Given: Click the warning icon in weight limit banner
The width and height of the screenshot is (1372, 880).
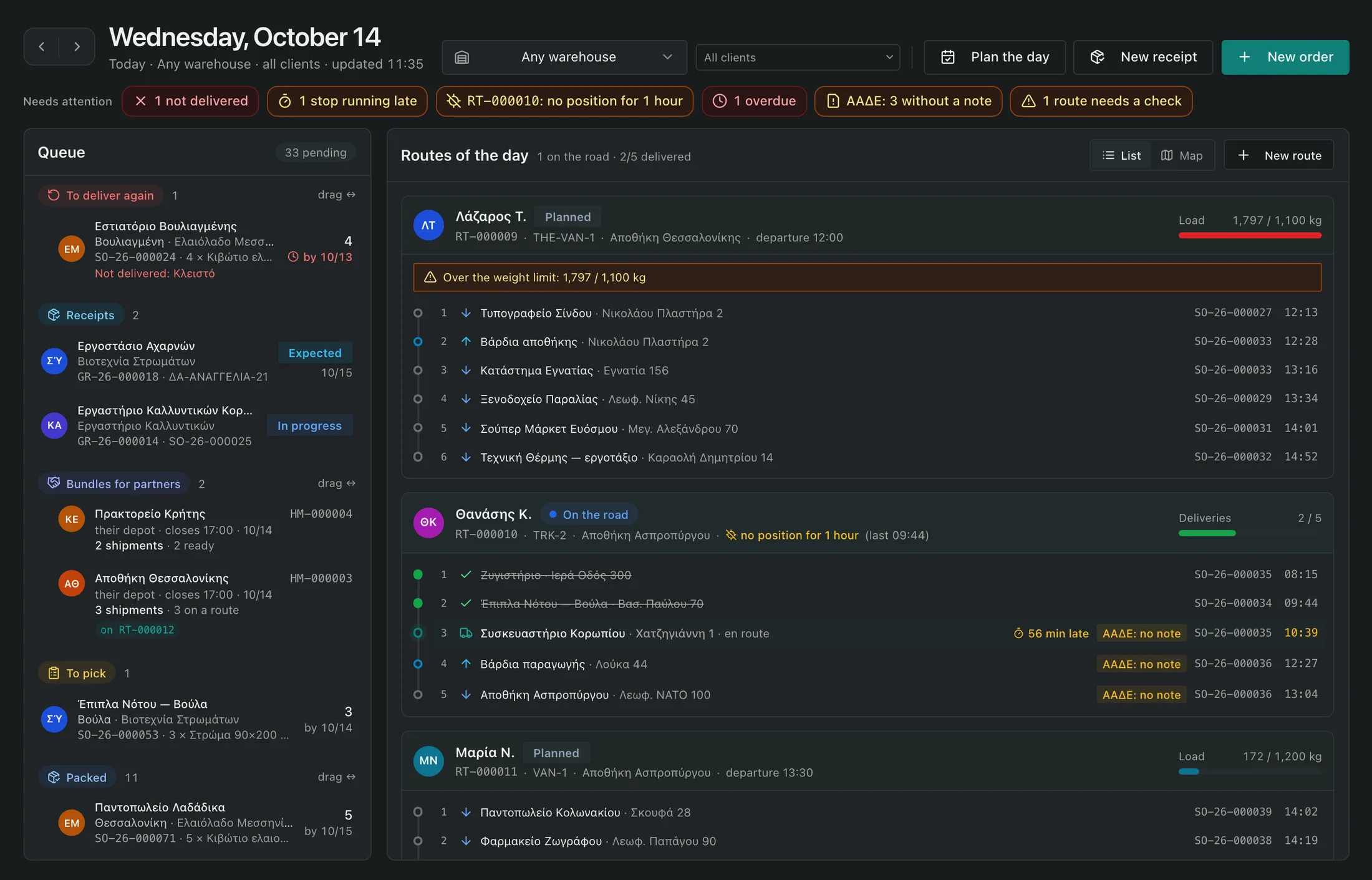Looking at the screenshot, I should (x=430, y=278).
